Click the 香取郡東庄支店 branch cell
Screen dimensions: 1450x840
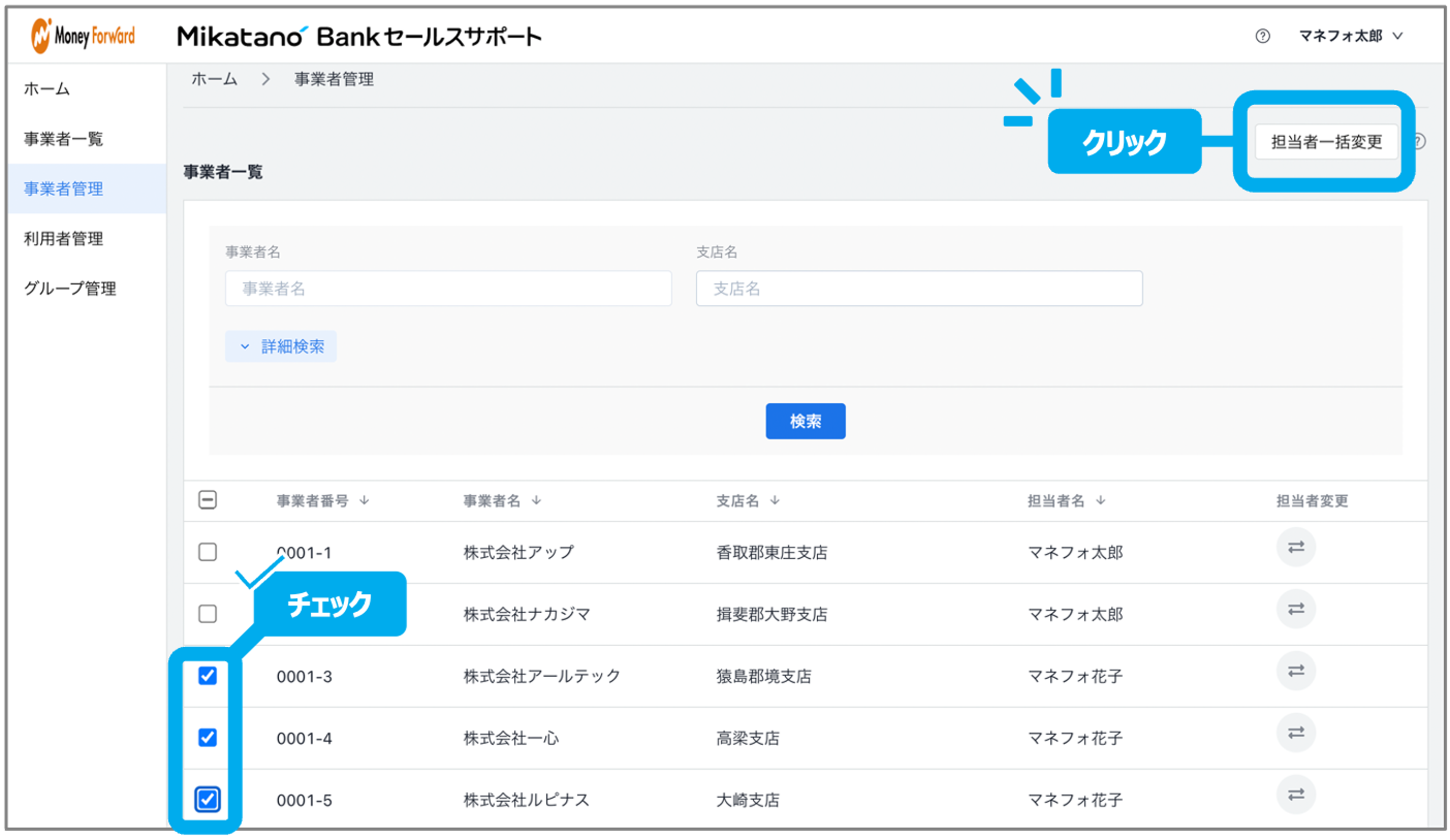pos(772,552)
